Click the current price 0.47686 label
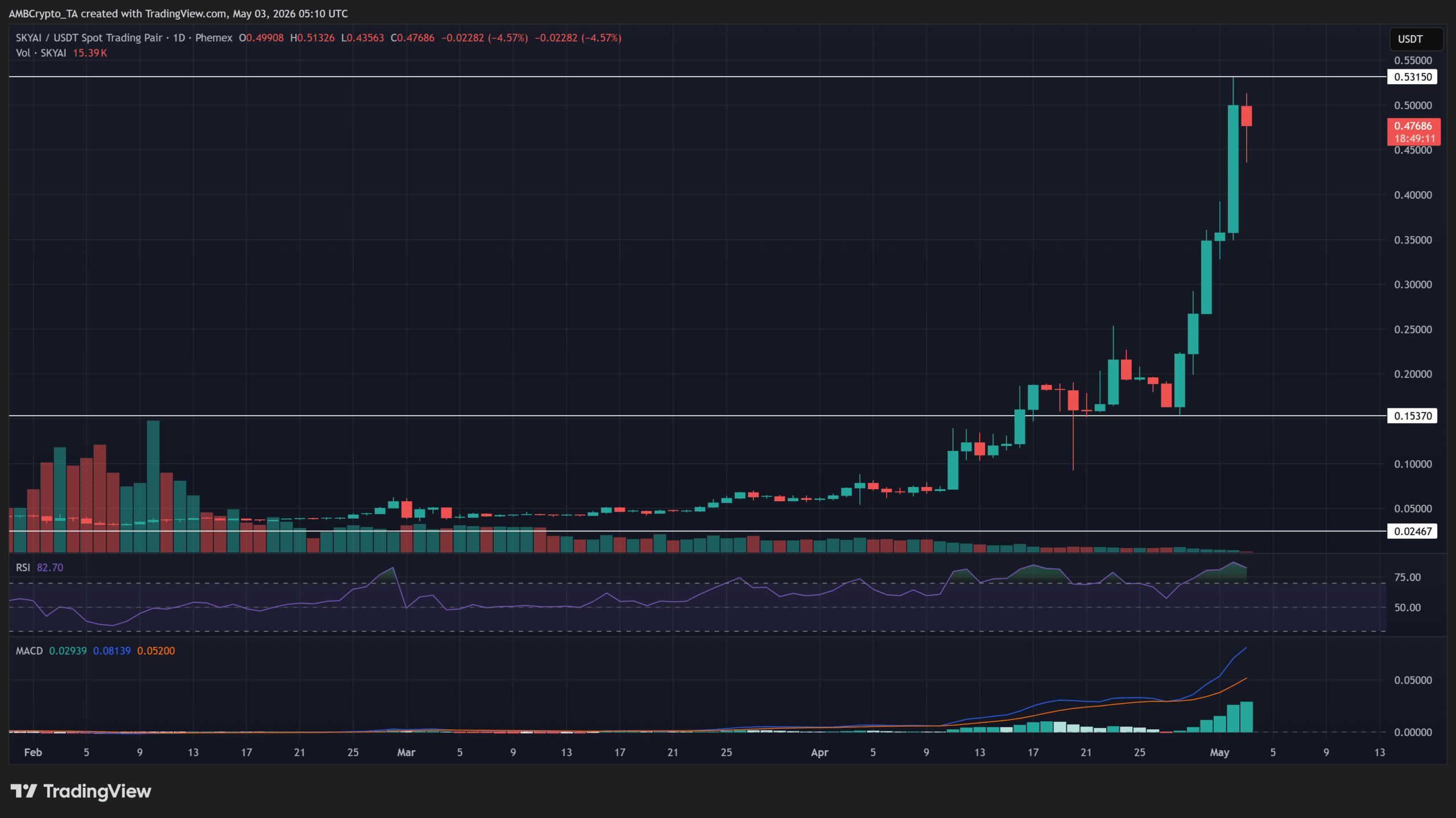 [x=1414, y=126]
